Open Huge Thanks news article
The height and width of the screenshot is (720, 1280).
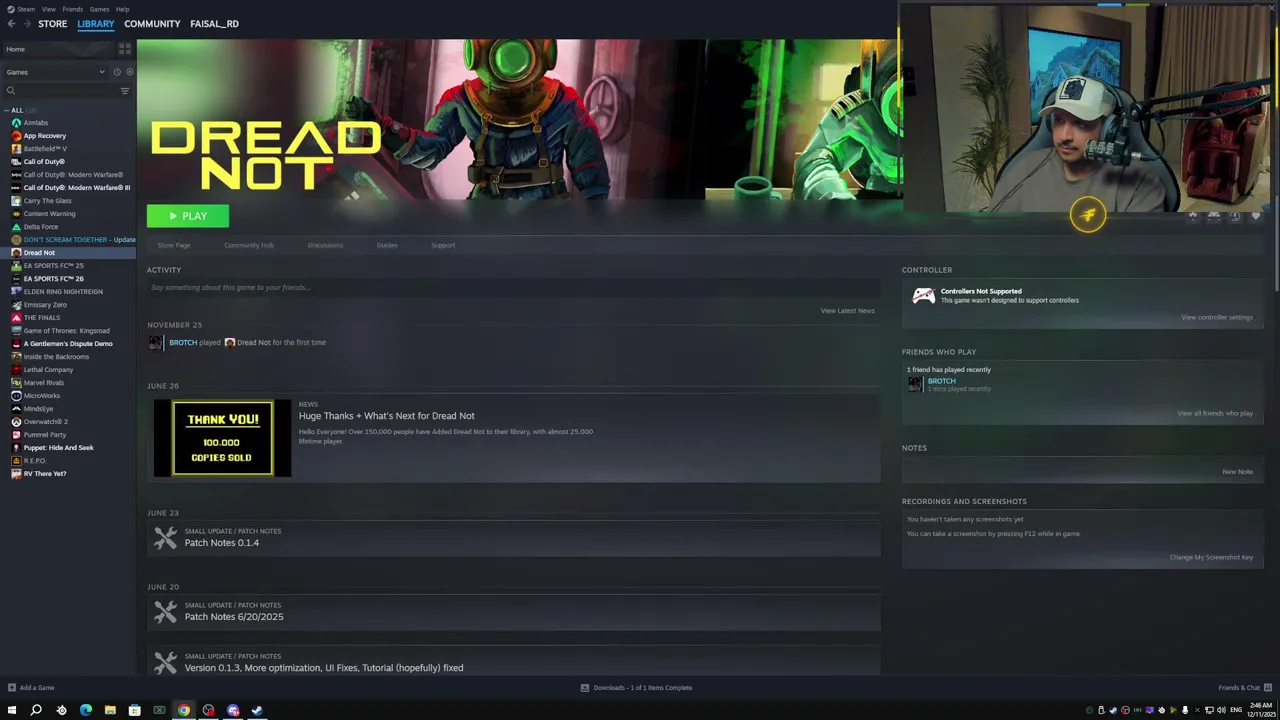coord(386,416)
